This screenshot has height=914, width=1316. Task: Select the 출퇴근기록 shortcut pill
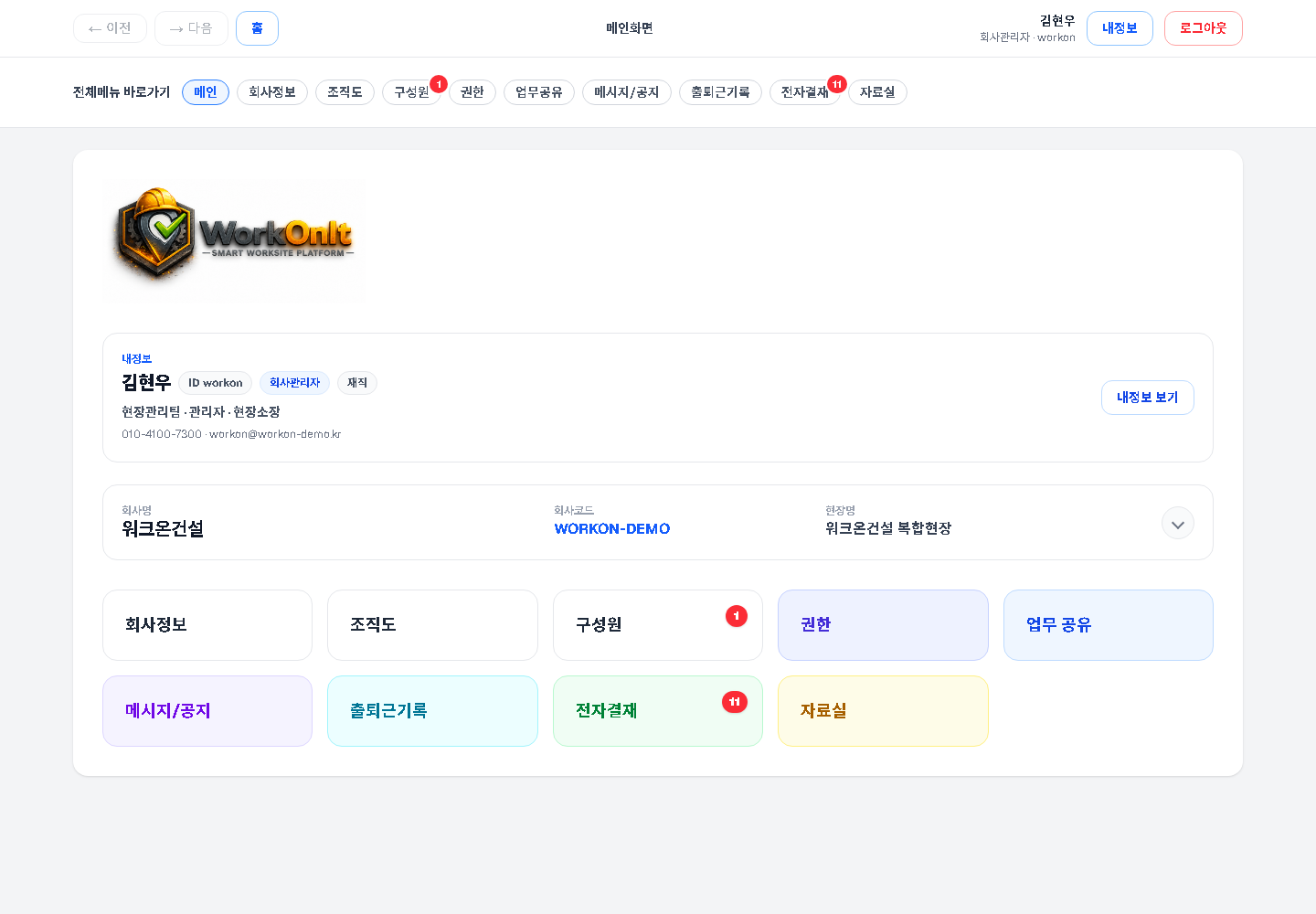(x=720, y=92)
